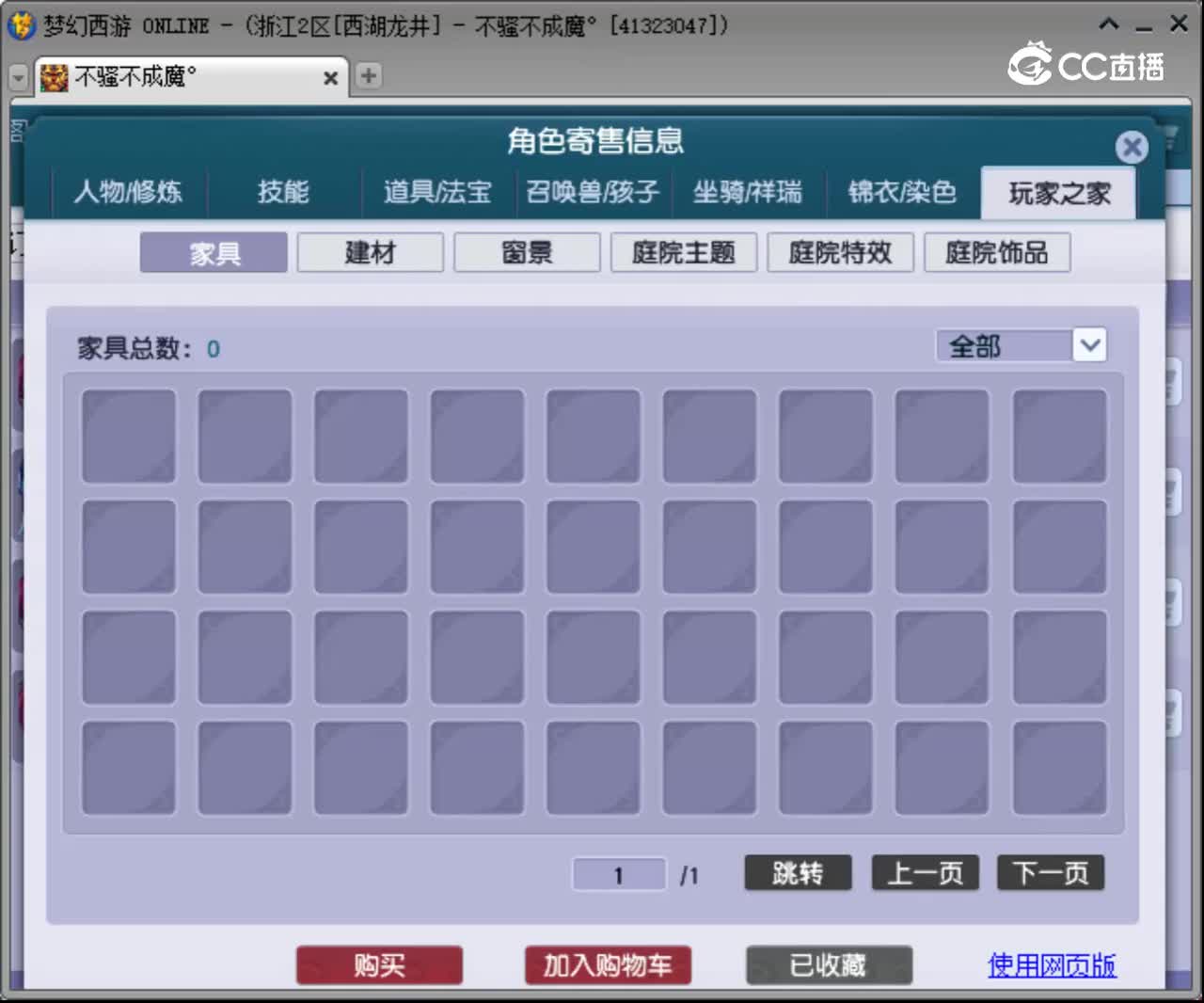This screenshot has height=1003, width=1204.
Task: Open the 道具/法宝 tab
Action: tap(438, 192)
